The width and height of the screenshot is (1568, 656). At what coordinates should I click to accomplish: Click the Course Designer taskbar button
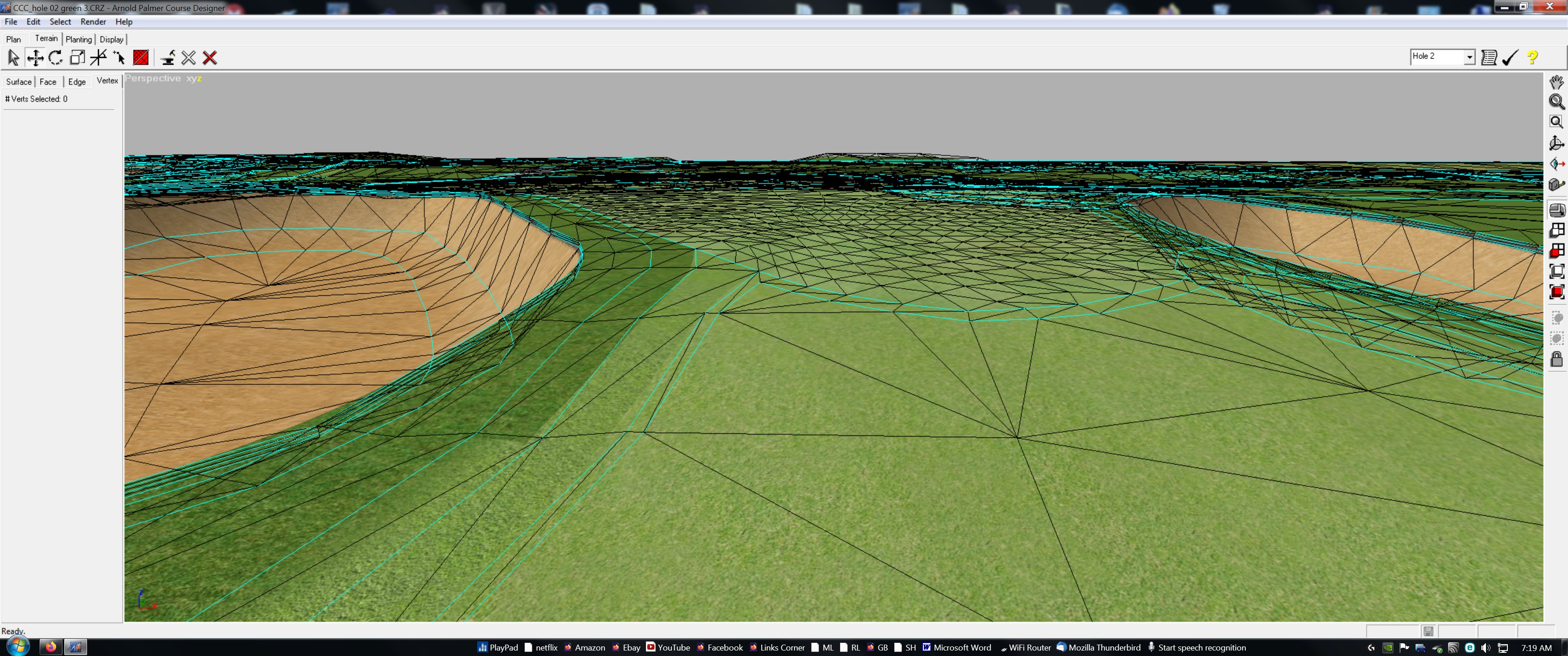pyautogui.click(x=76, y=647)
